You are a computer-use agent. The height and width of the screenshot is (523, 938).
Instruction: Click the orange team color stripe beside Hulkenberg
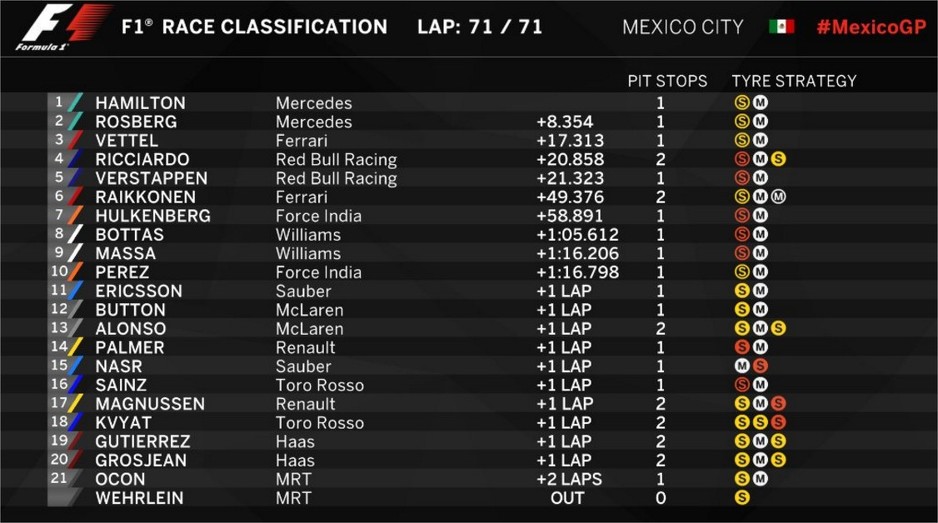click(75, 215)
